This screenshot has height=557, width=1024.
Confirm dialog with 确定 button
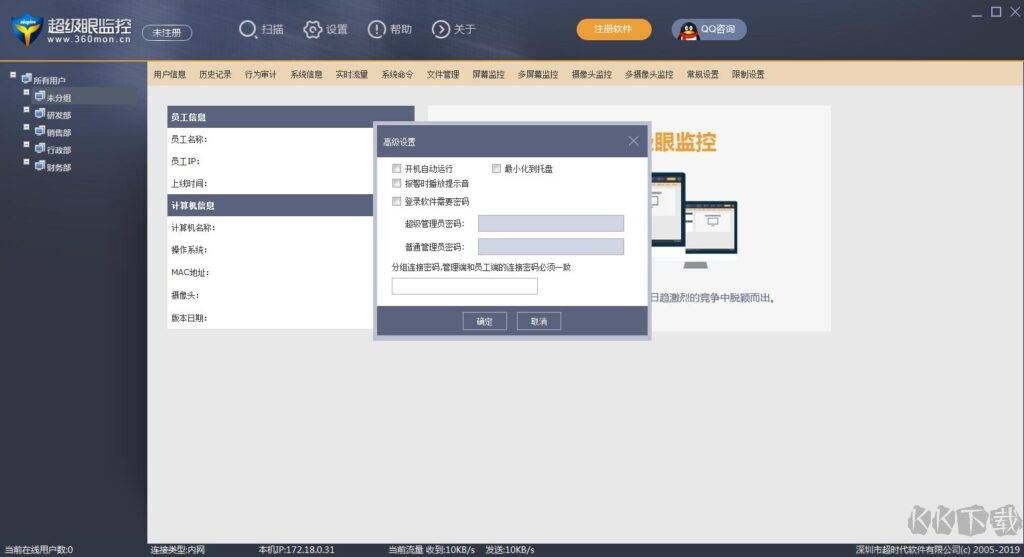pos(485,321)
